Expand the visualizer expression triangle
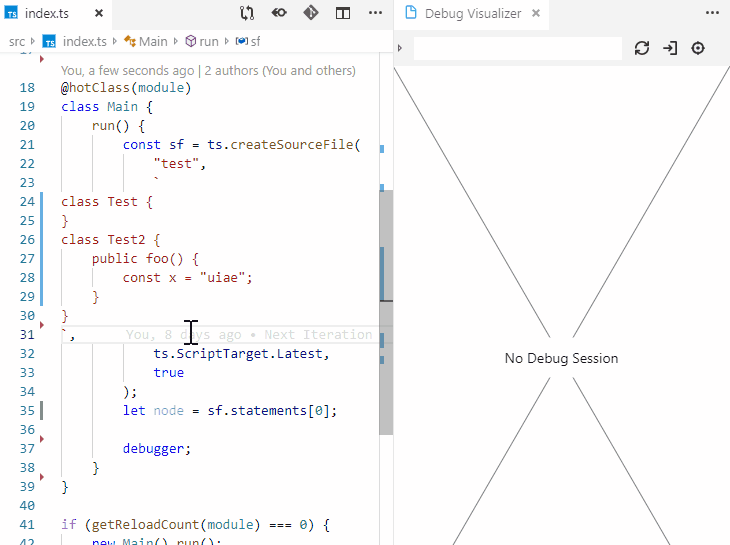This screenshot has height=545, width=730. 400,48
